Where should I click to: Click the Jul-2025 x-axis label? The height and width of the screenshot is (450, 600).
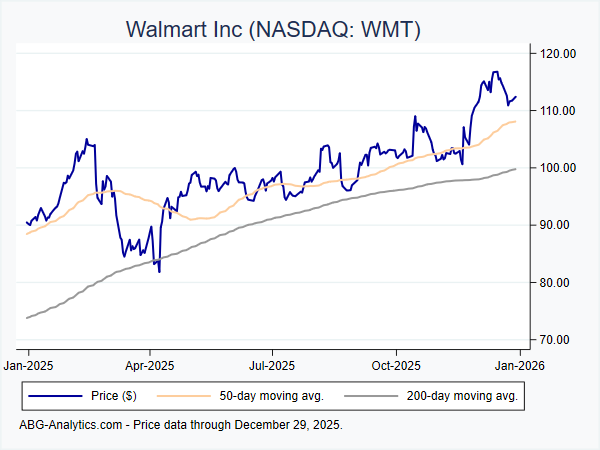pos(272,364)
